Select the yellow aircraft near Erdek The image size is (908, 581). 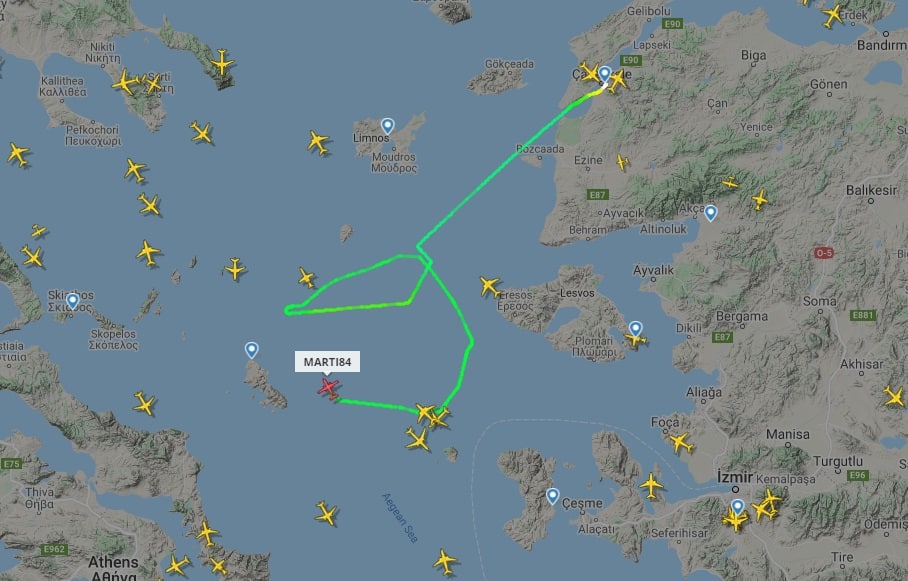(x=833, y=16)
